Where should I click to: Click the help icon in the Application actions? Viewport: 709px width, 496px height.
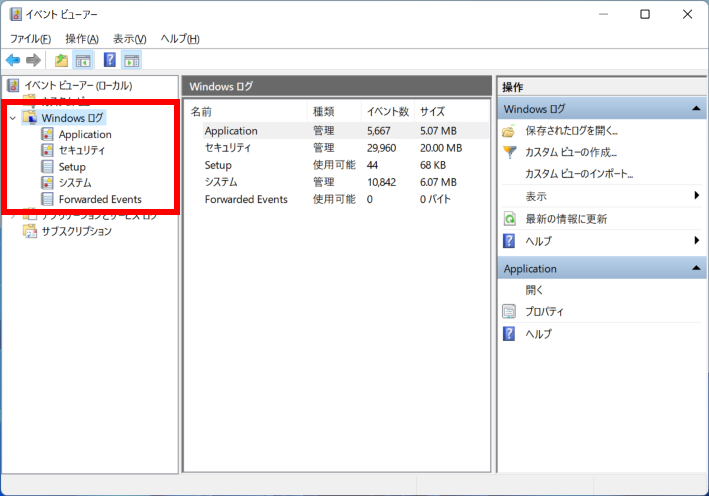509,334
